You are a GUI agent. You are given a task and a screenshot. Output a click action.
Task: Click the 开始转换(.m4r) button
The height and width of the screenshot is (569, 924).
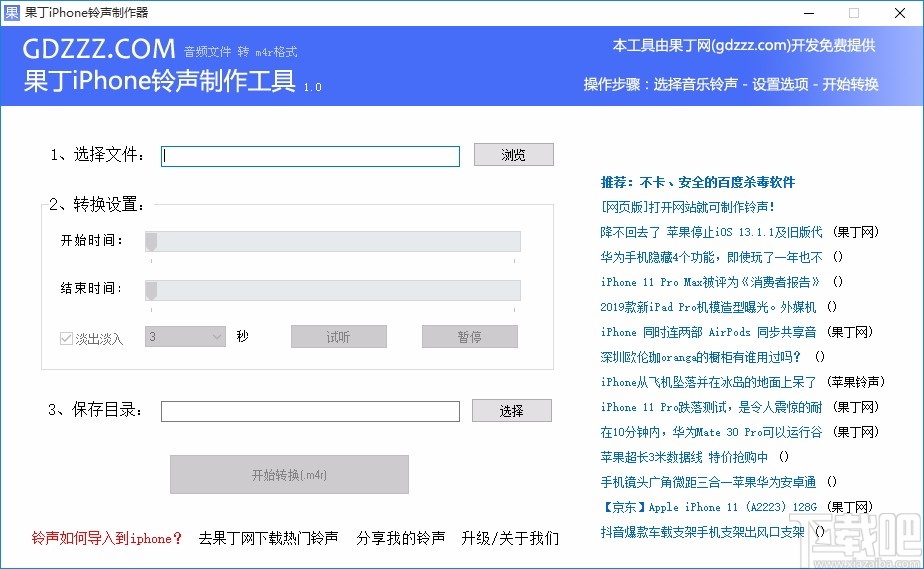pyautogui.click(x=289, y=475)
